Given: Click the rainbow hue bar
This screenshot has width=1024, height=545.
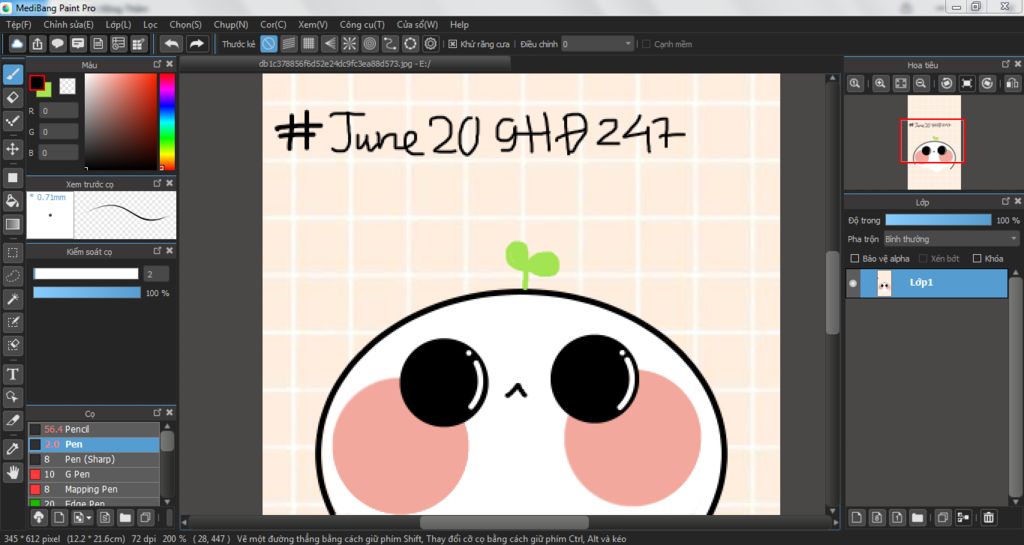Looking at the screenshot, I should 167,121.
